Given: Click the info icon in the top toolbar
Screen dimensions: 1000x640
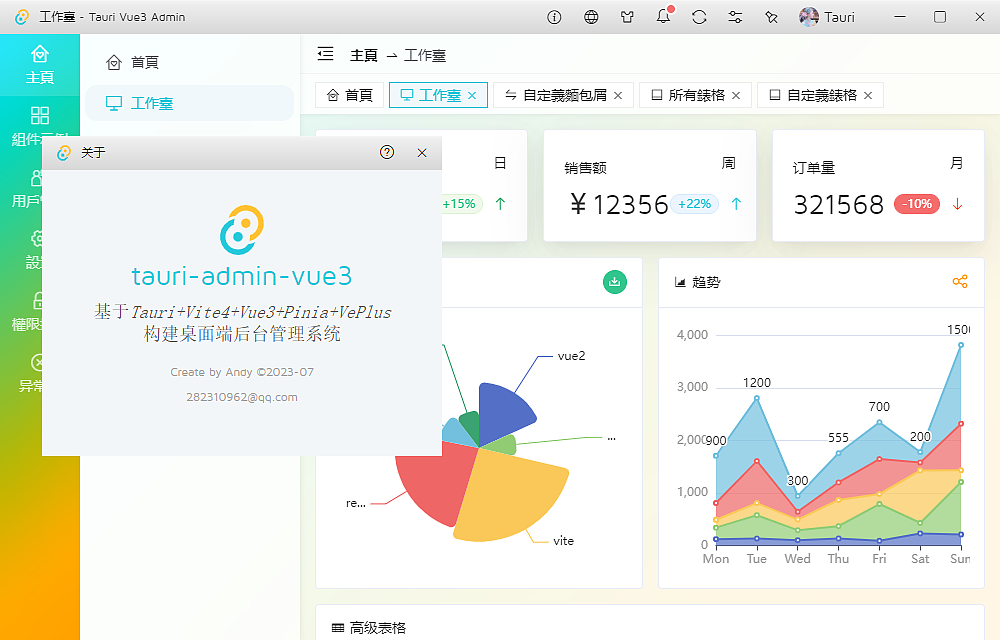Looking at the screenshot, I should click(554, 17).
